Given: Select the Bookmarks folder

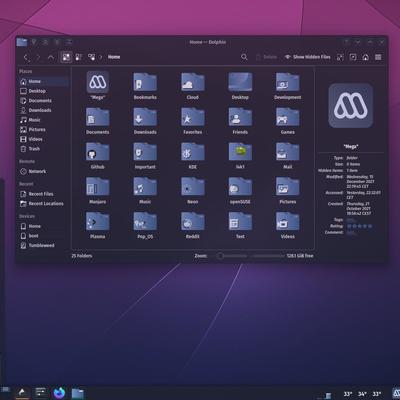Looking at the screenshot, I should coord(145,86).
